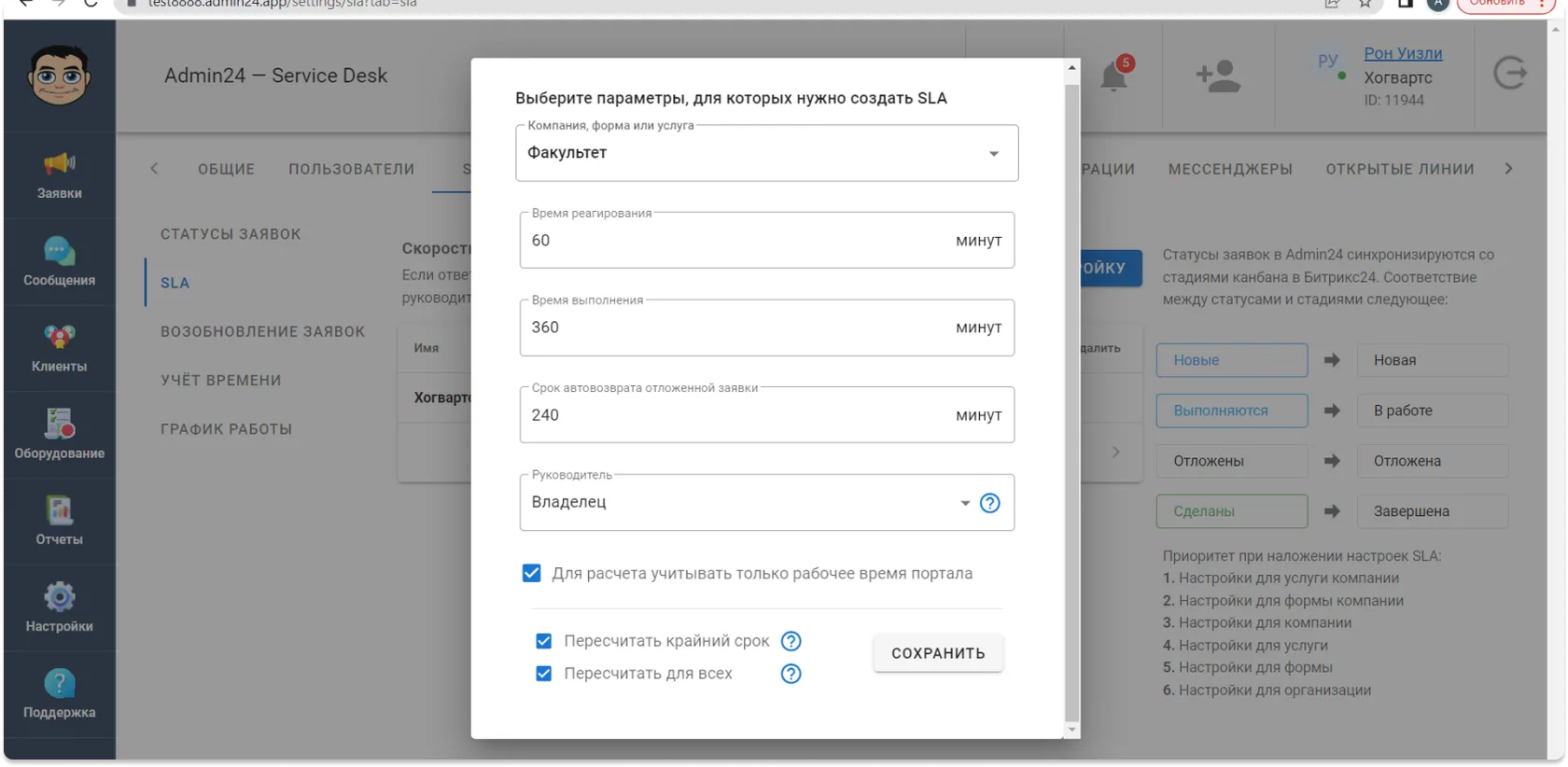Go to Клиенты sidebar section
The image size is (1568, 767).
click(x=59, y=348)
